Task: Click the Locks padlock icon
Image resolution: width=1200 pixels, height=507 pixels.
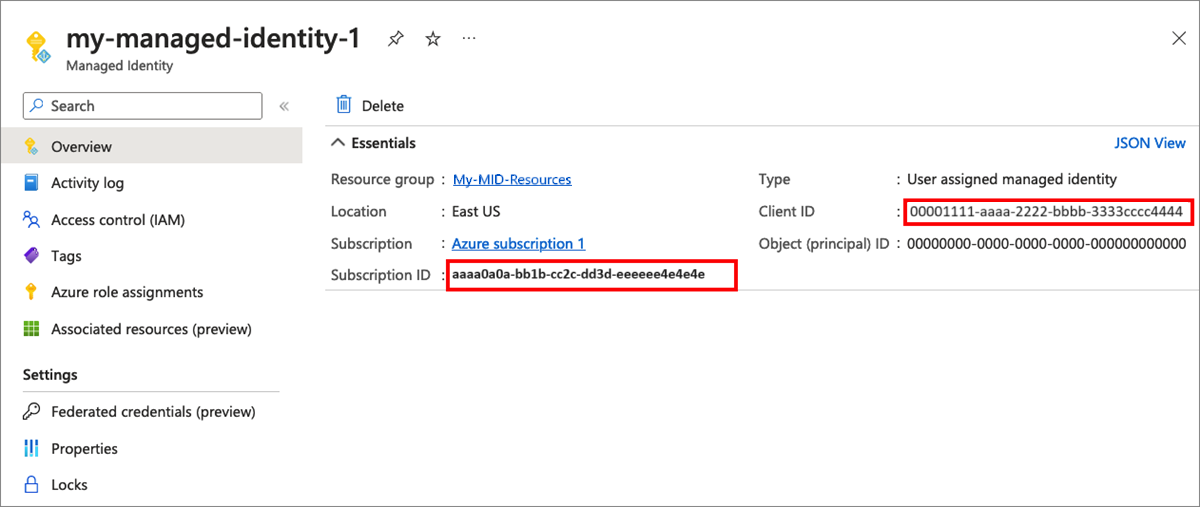Action: (31, 485)
